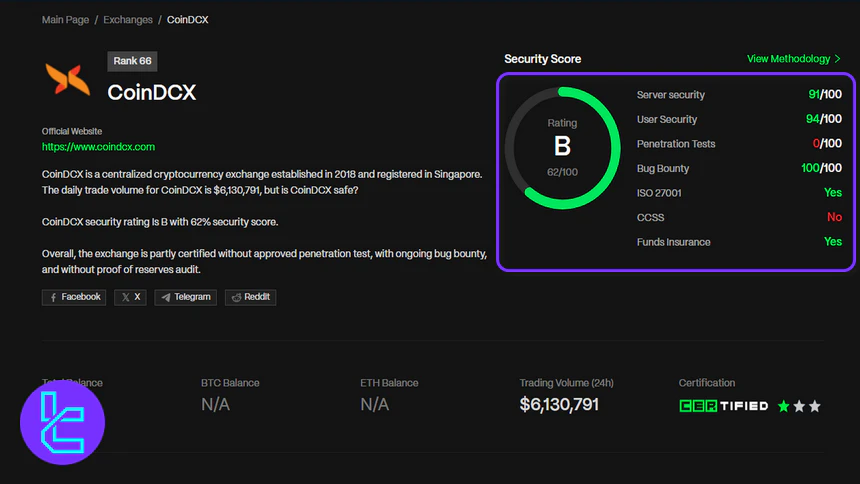Screen dimensions: 860x484
Task: Share the page via Telegram button
Action: coord(185,297)
